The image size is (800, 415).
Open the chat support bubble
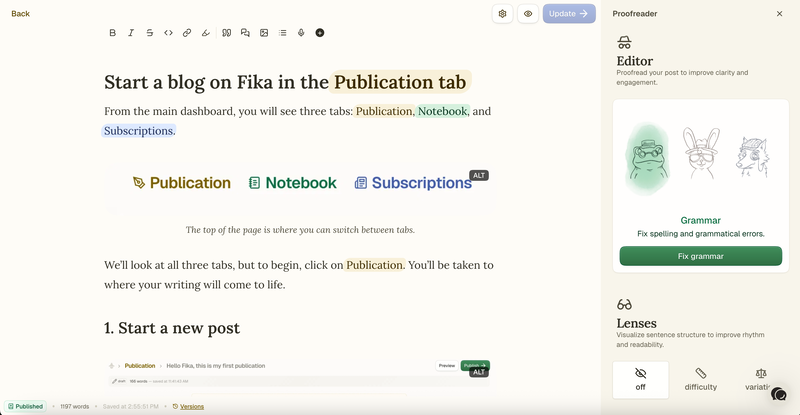pos(779,394)
